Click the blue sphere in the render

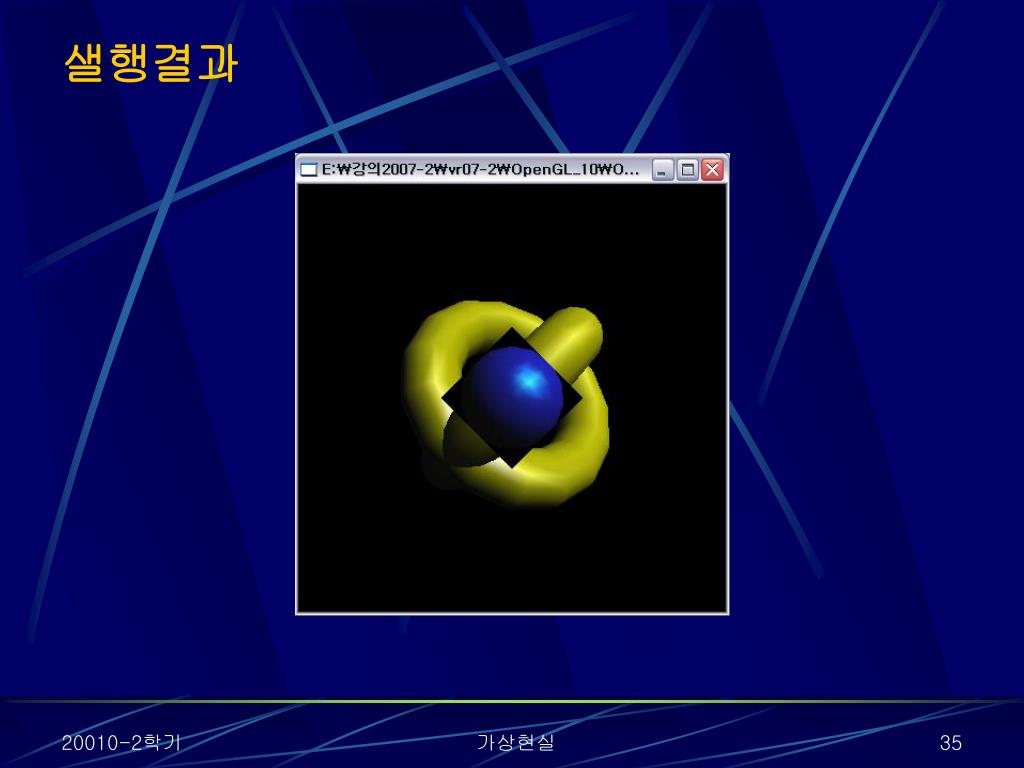[514, 398]
